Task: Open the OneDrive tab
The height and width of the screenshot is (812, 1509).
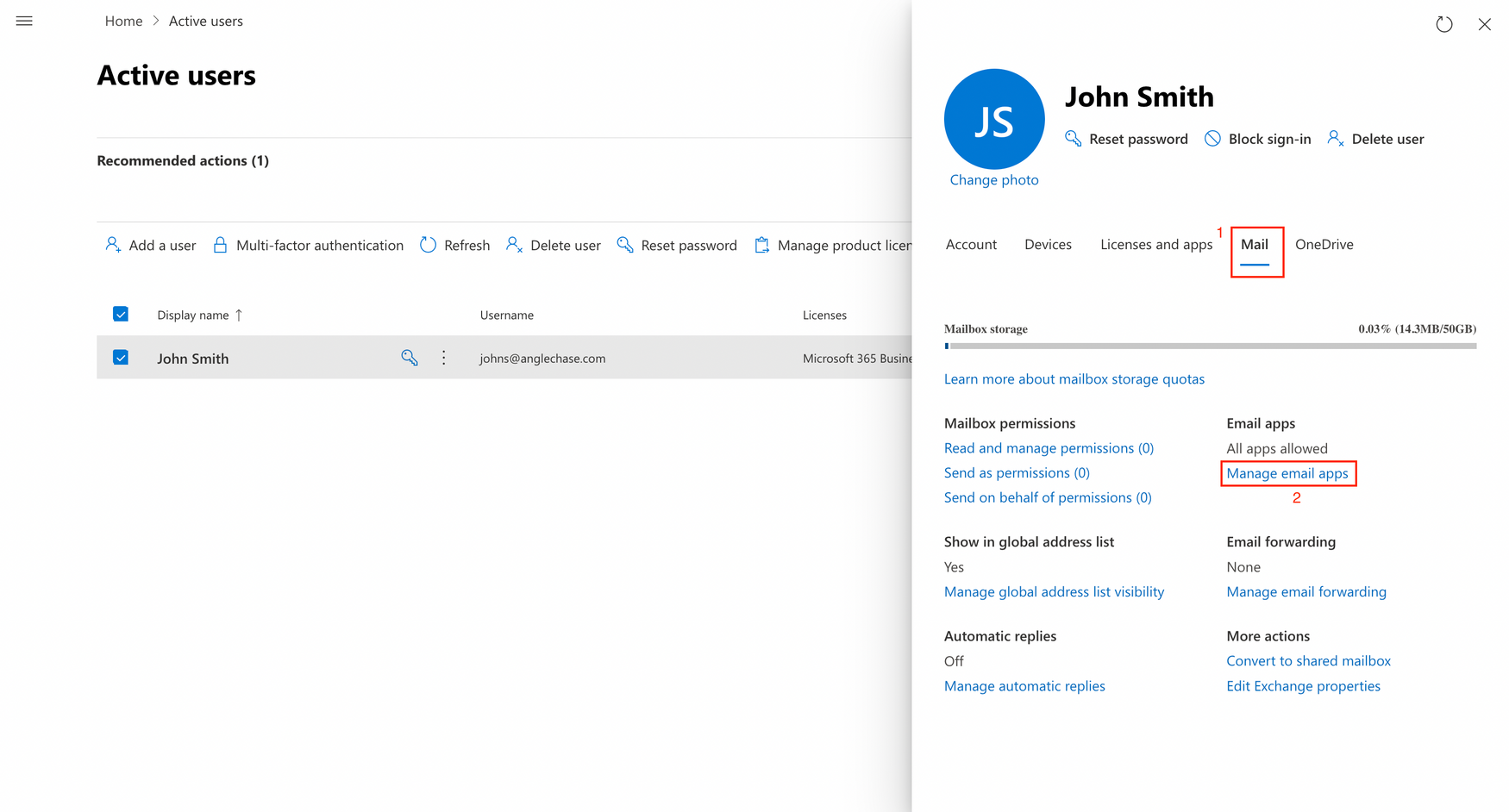Action: 1324,244
